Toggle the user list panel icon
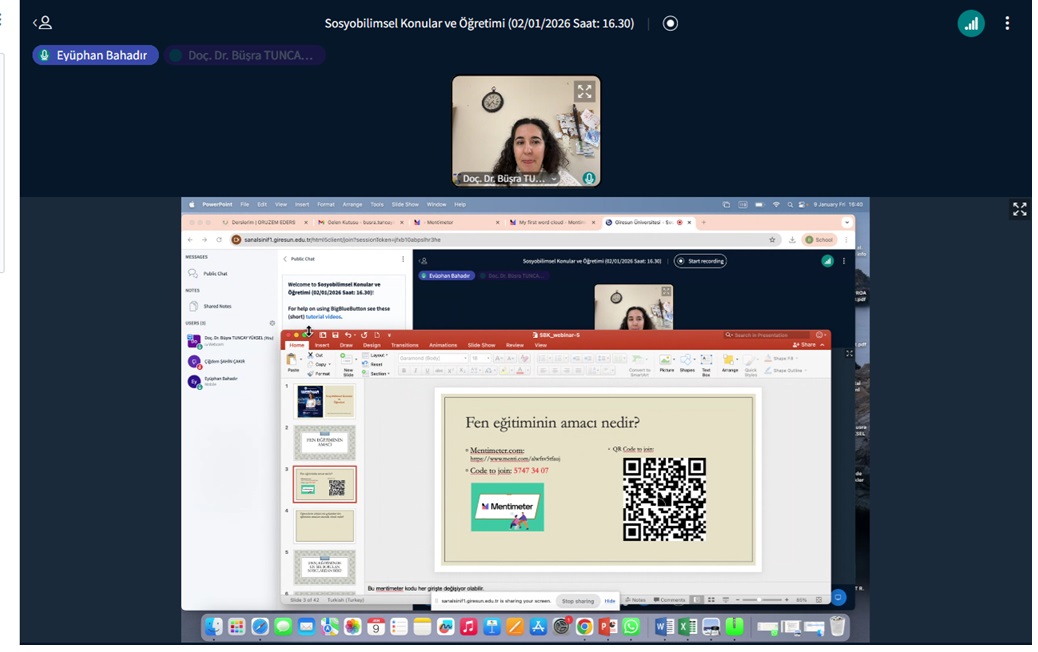 click(x=42, y=23)
